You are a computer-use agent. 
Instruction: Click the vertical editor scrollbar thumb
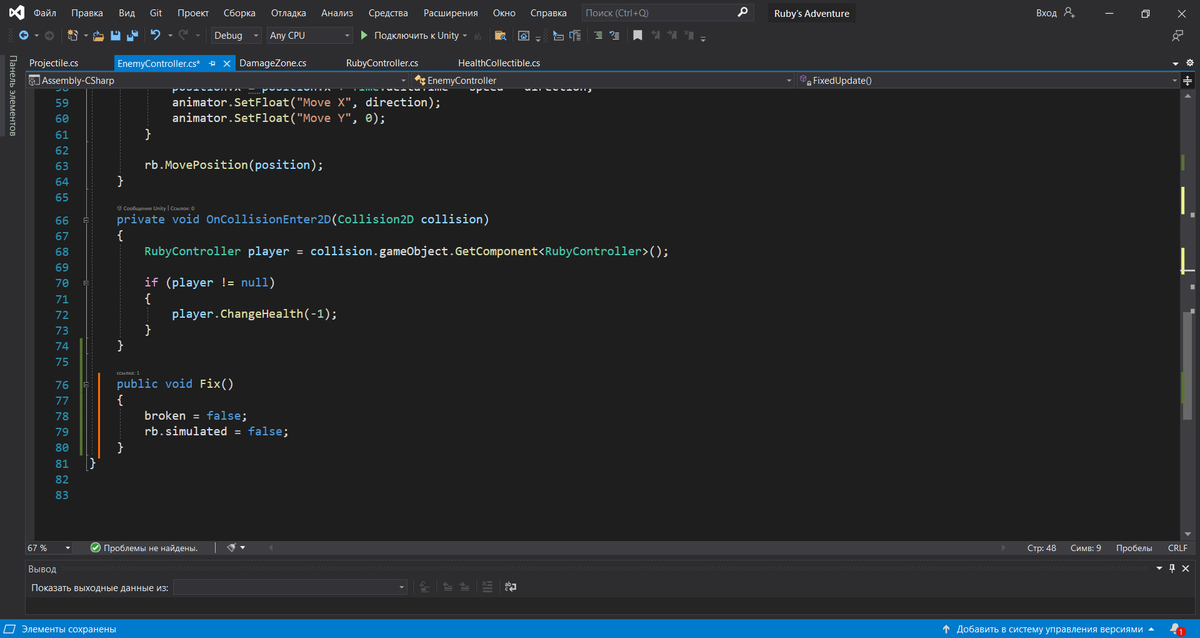(x=1188, y=367)
